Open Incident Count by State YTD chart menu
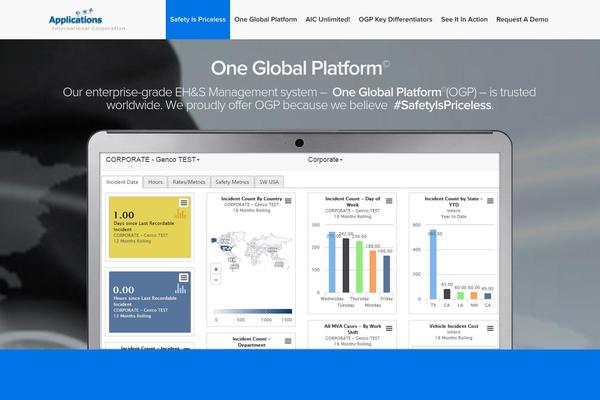 (490, 201)
